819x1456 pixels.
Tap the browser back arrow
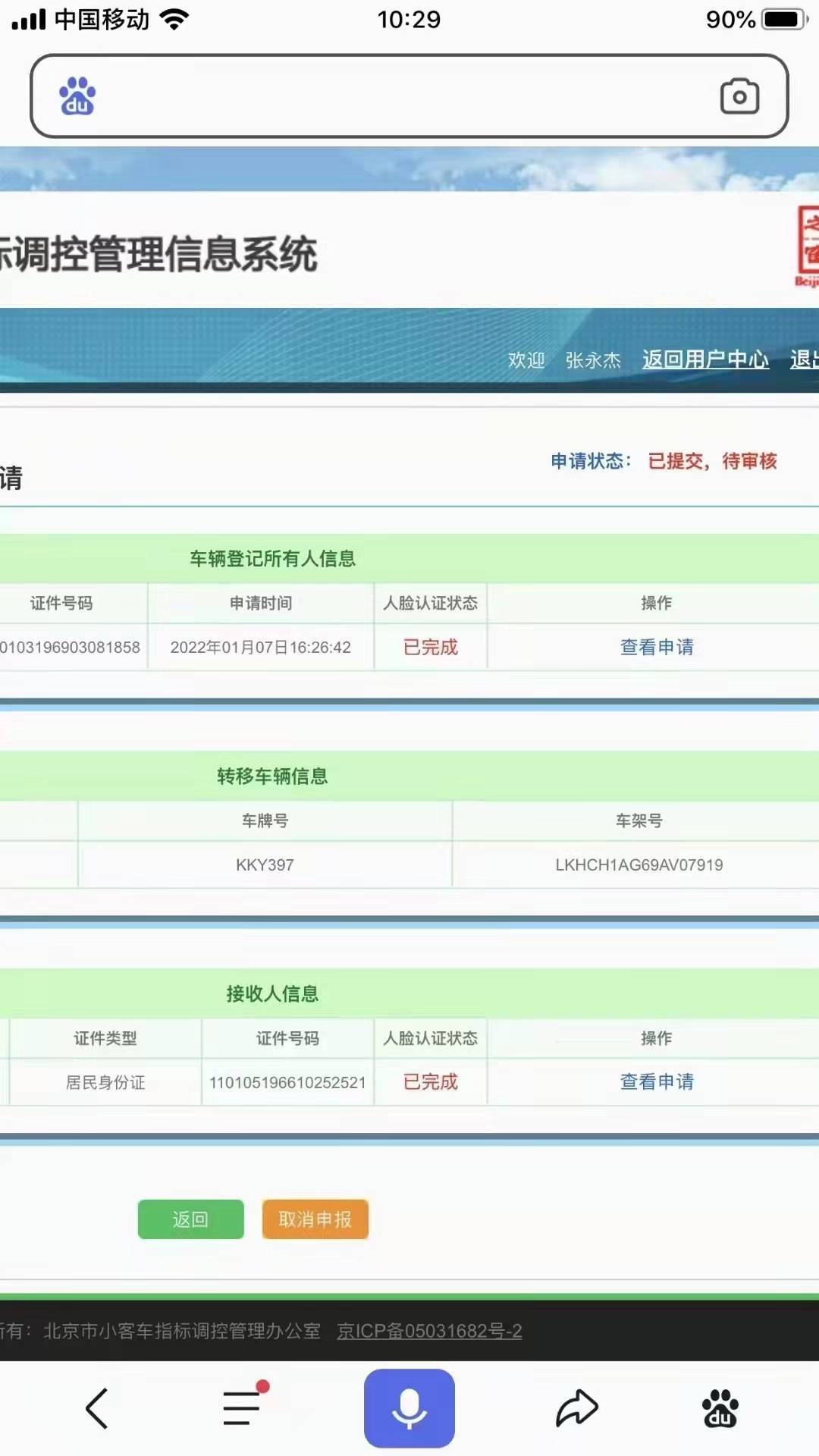tap(97, 1409)
